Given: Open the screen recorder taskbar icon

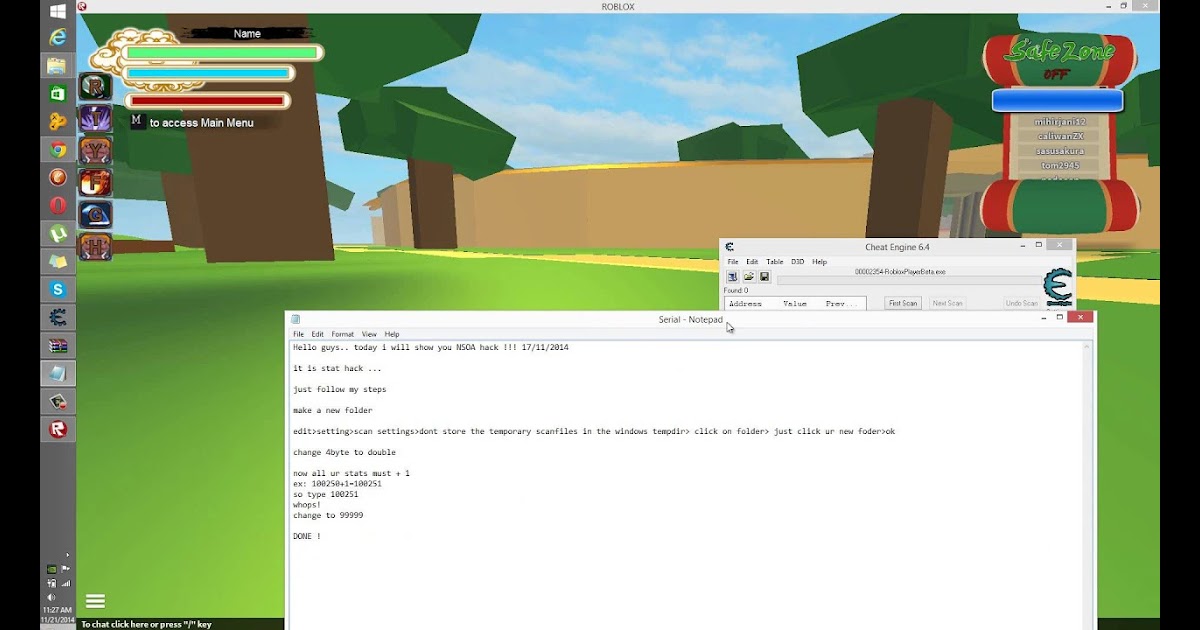Looking at the screenshot, I should click(58, 401).
